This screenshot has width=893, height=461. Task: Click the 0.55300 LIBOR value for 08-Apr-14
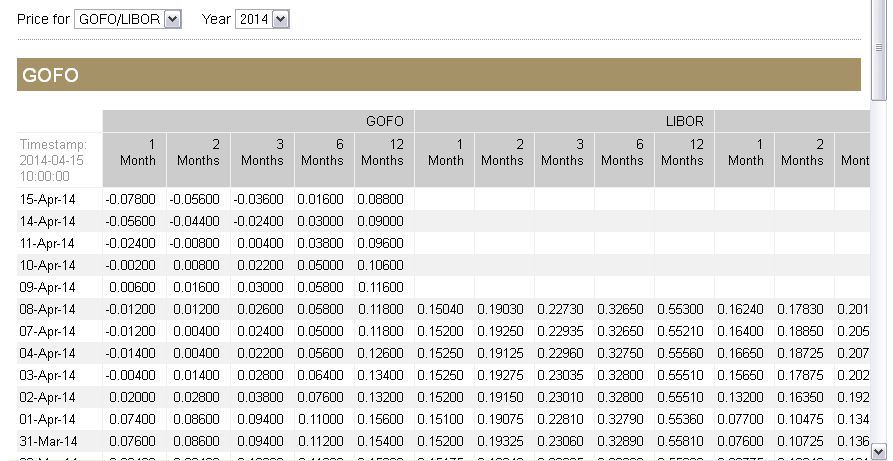(681, 309)
